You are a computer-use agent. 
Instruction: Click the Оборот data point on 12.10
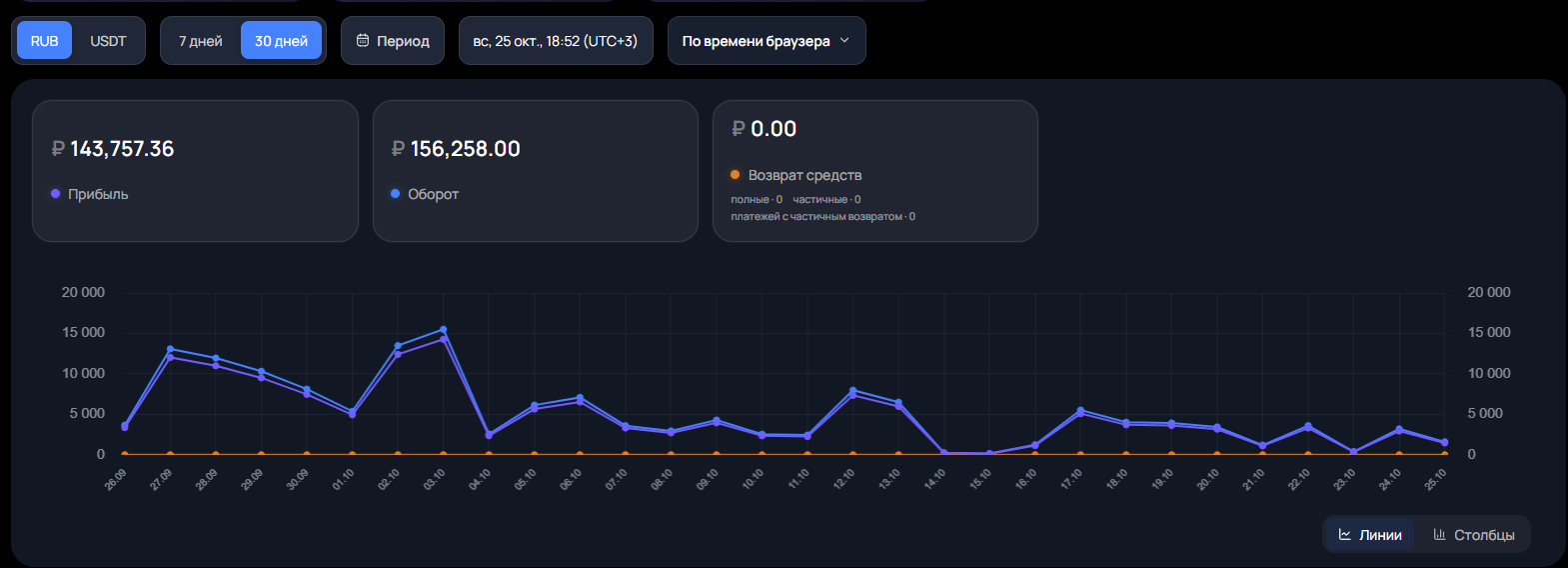click(x=852, y=391)
